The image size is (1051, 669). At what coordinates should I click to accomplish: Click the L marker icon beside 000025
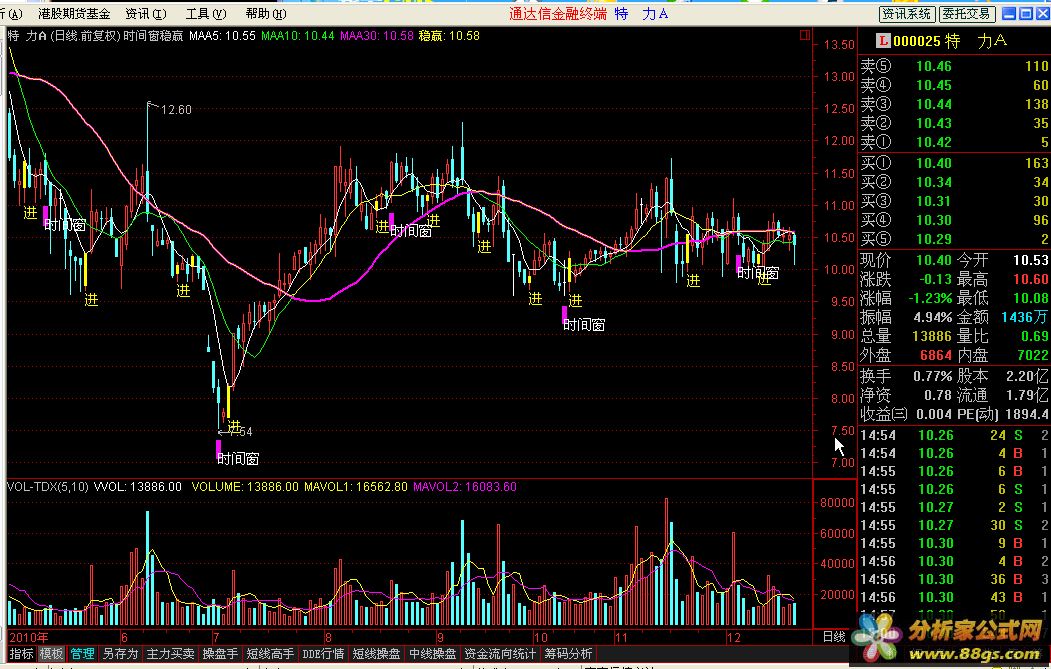point(883,42)
